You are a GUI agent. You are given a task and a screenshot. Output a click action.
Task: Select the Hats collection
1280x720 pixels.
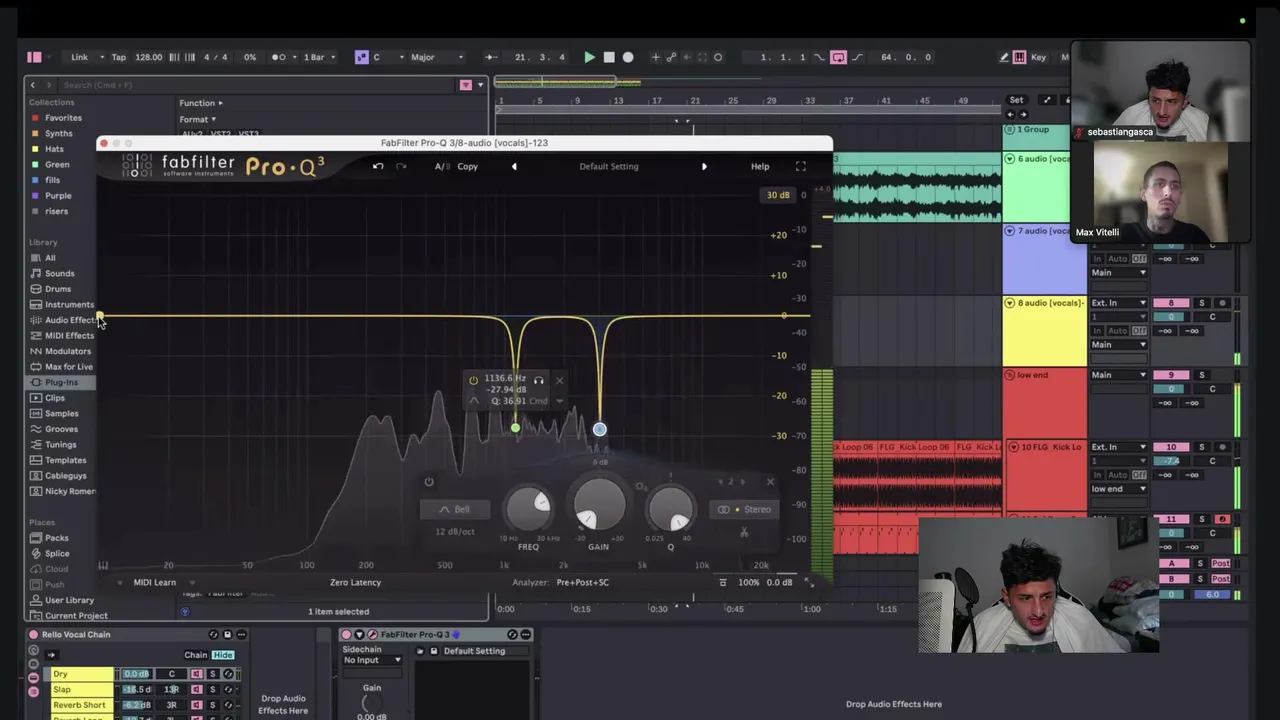point(54,149)
